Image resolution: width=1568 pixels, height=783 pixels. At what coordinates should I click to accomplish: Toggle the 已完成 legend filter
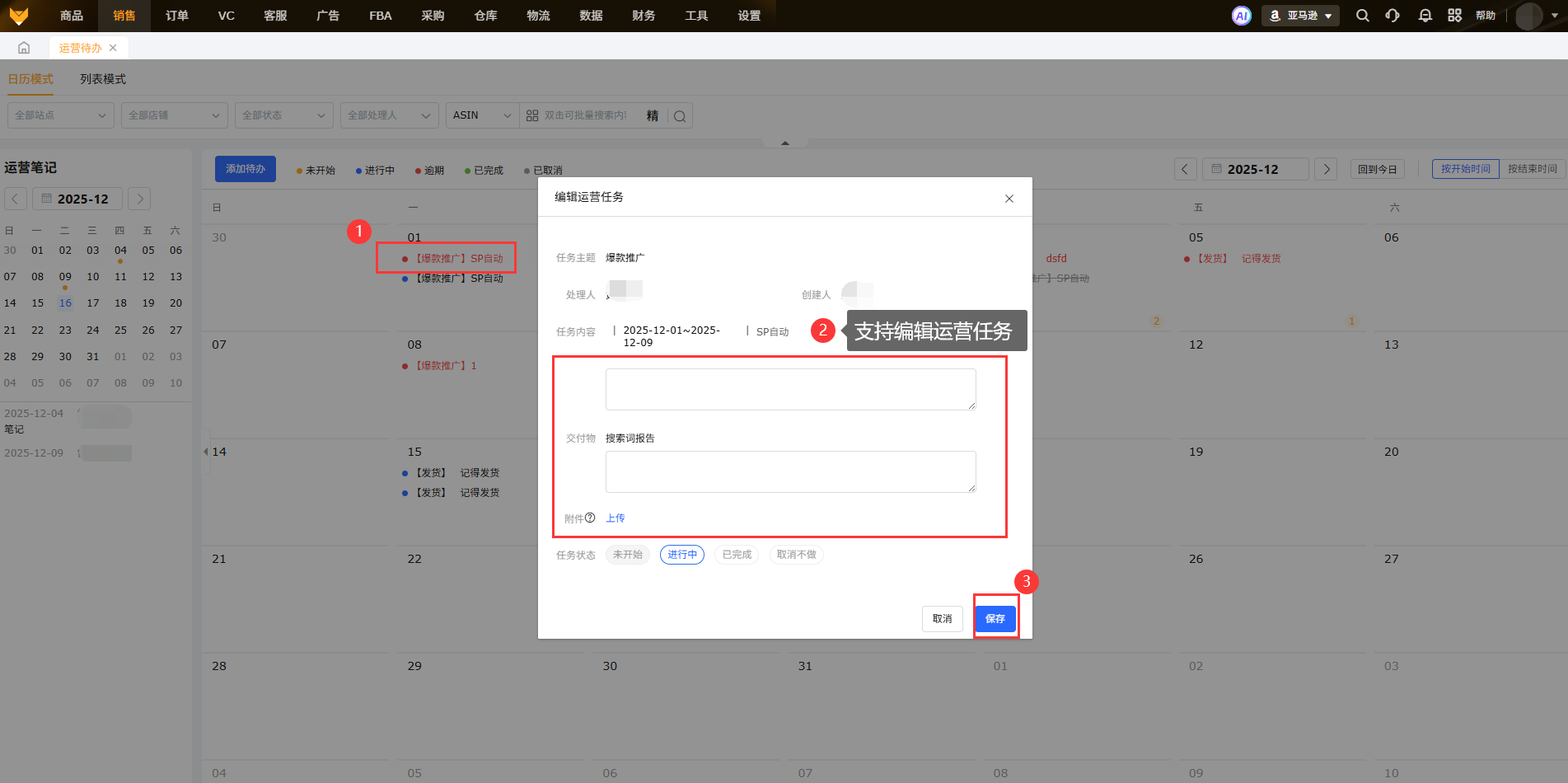click(484, 171)
